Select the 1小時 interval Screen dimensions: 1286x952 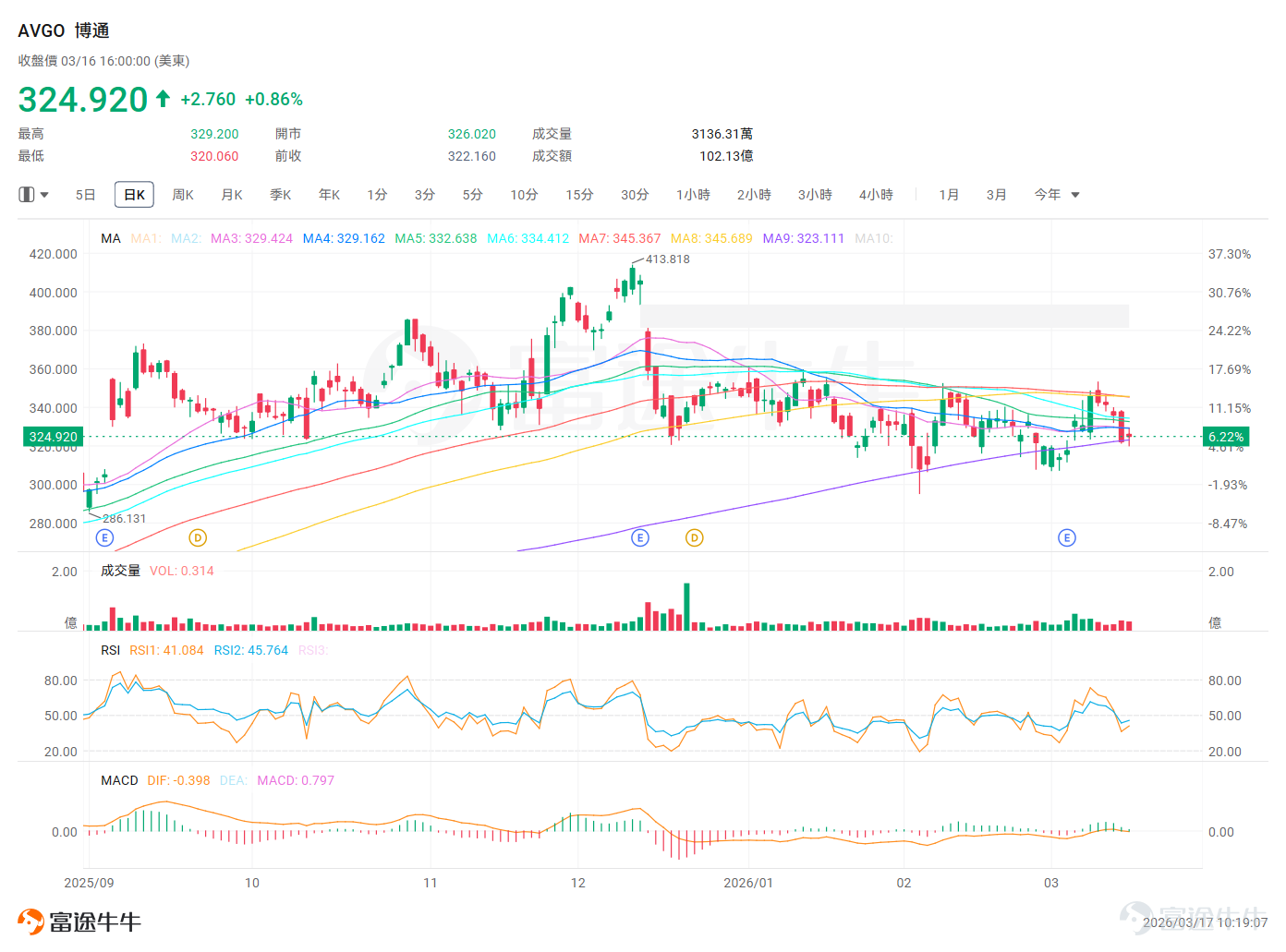pyautogui.click(x=693, y=195)
